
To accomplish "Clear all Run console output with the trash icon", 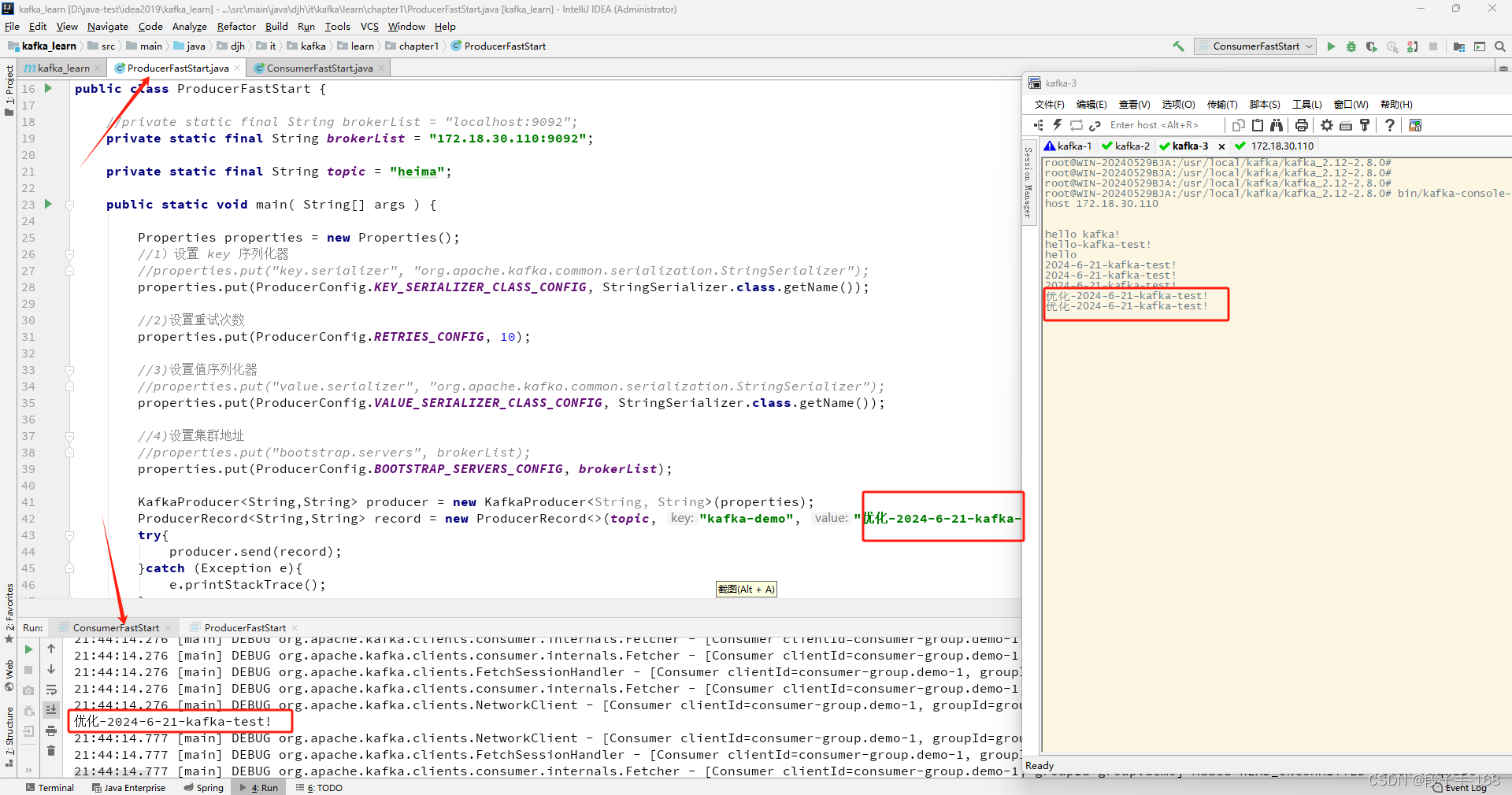I will point(51,751).
